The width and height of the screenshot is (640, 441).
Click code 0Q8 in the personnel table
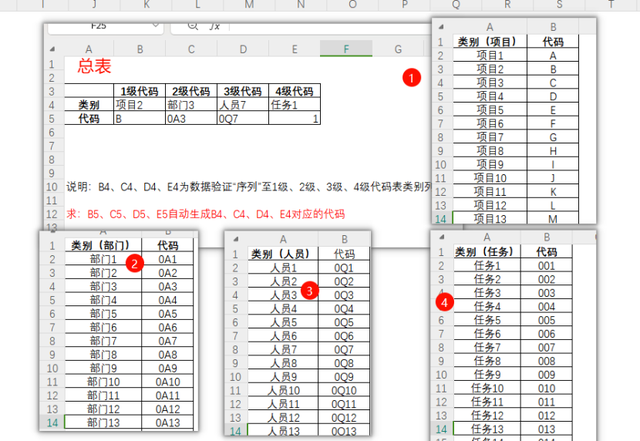pyautogui.click(x=344, y=363)
